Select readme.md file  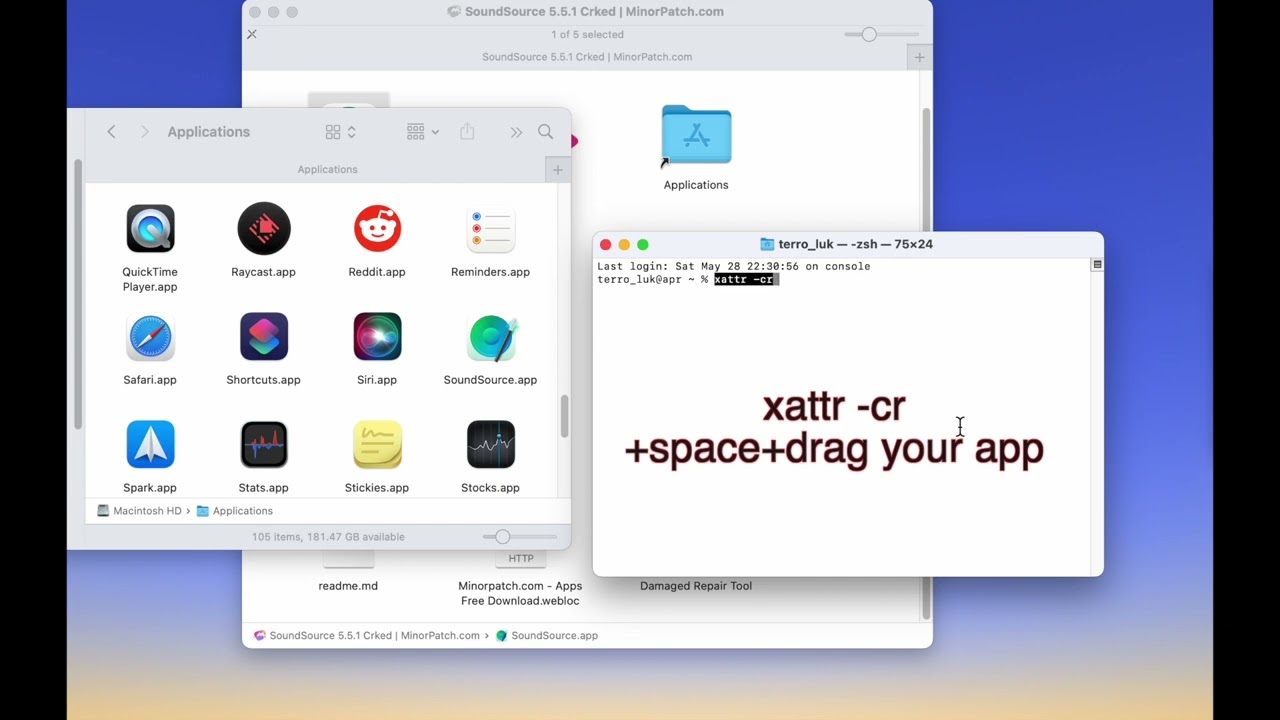(348, 586)
